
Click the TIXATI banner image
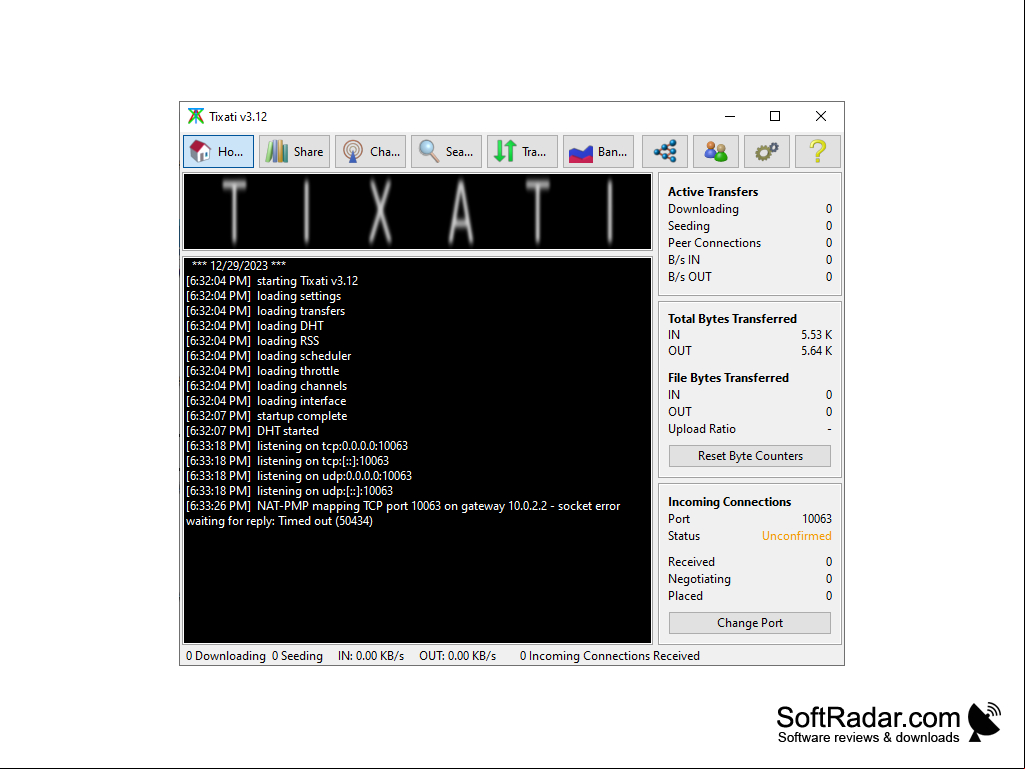click(418, 211)
